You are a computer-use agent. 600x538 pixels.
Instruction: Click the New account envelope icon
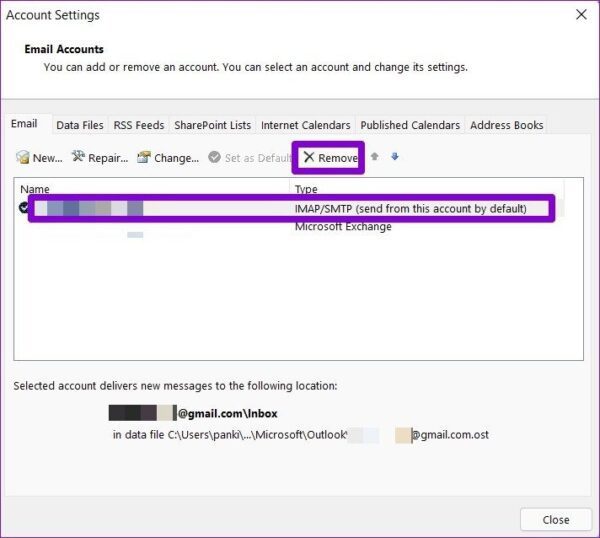click(23, 157)
